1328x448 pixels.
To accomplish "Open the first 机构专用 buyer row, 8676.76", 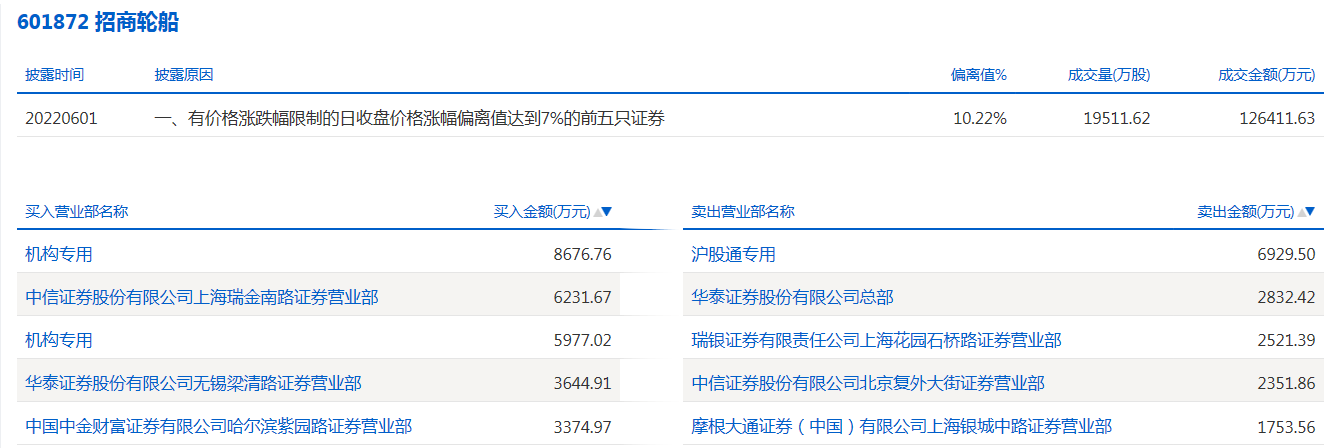I will point(59,255).
